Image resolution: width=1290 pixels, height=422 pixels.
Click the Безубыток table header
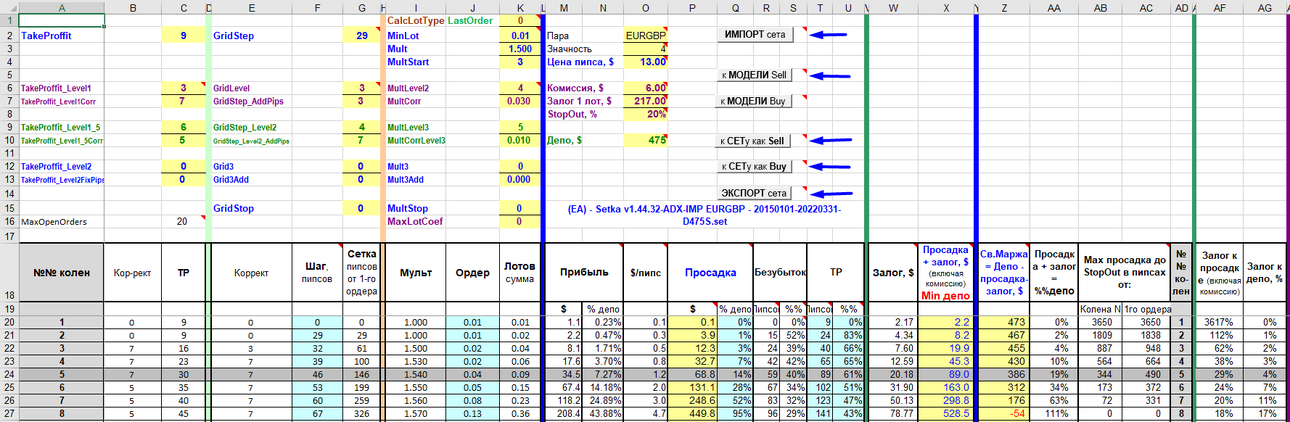click(x=781, y=272)
